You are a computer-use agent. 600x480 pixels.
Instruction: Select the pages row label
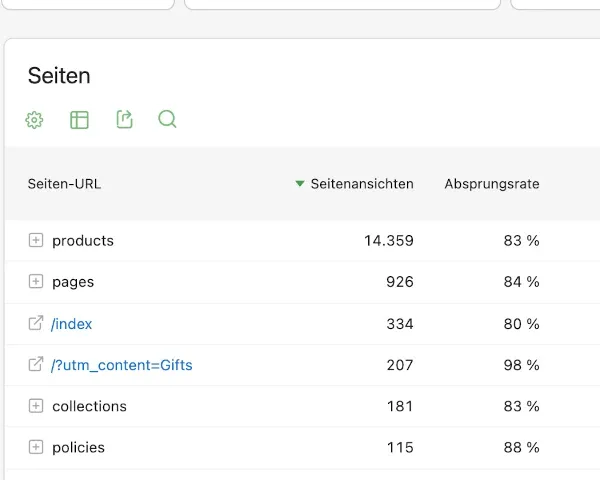point(73,282)
